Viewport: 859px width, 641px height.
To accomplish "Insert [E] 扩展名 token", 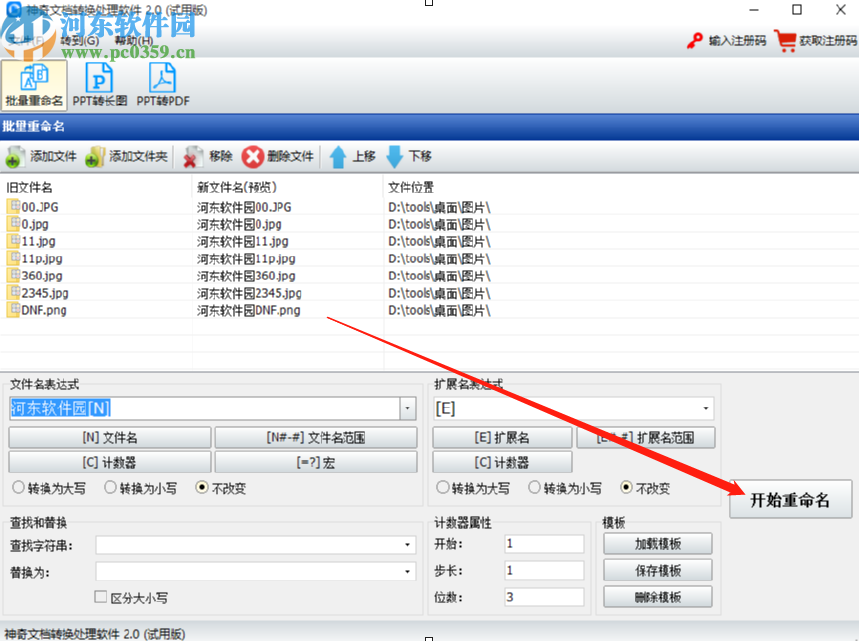I will point(502,437).
